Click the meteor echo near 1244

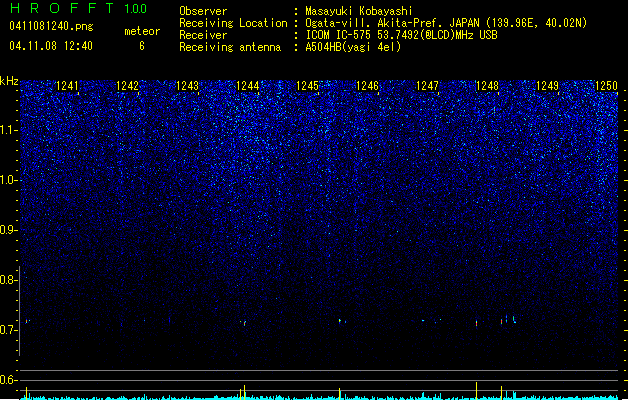point(244,323)
